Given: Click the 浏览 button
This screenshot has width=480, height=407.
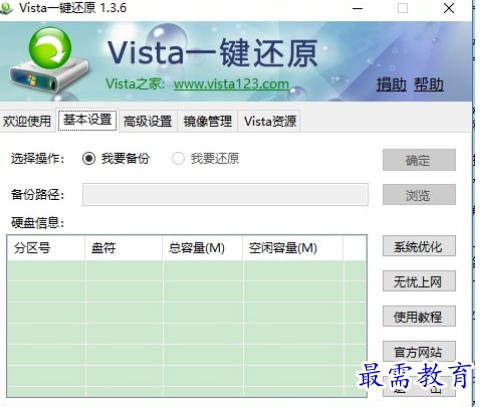Looking at the screenshot, I should [x=419, y=195].
